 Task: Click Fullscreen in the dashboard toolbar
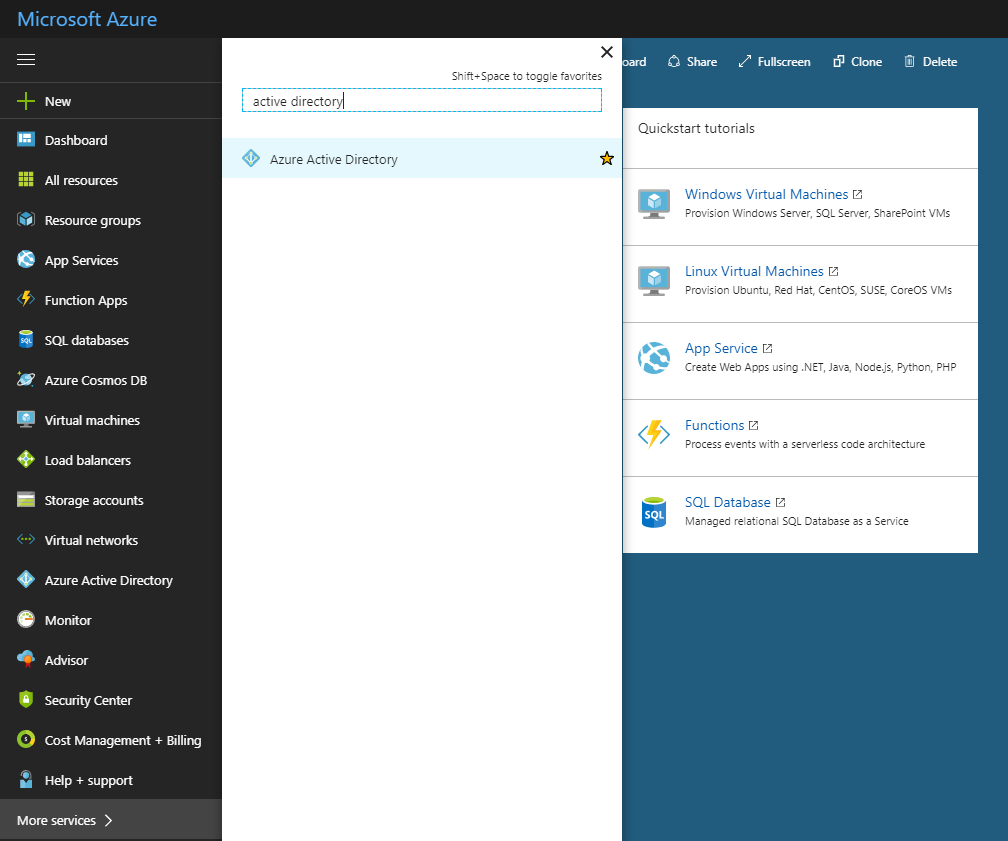tap(775, 62)
